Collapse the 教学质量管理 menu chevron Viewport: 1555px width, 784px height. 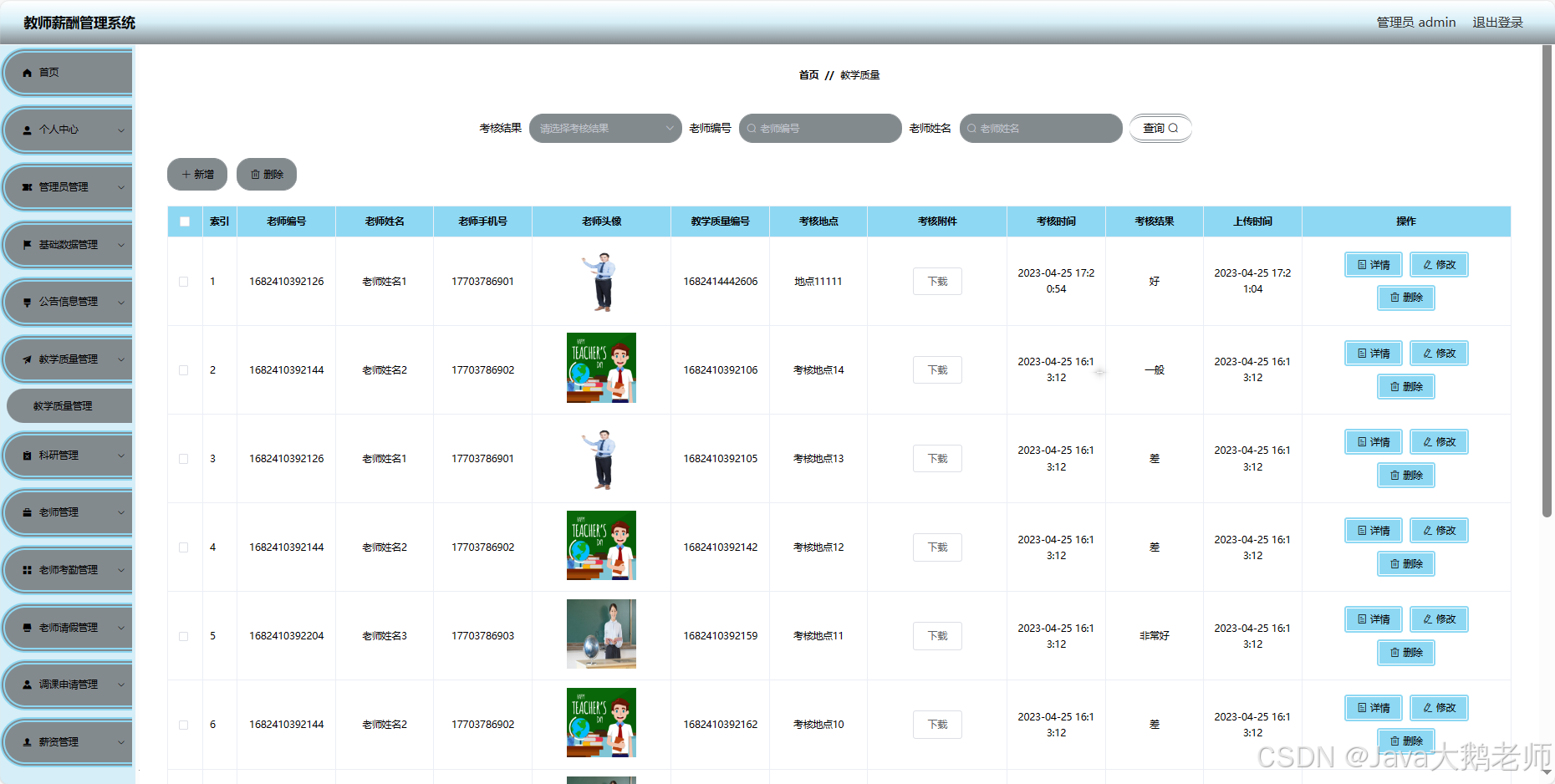(x=121, y=359)
